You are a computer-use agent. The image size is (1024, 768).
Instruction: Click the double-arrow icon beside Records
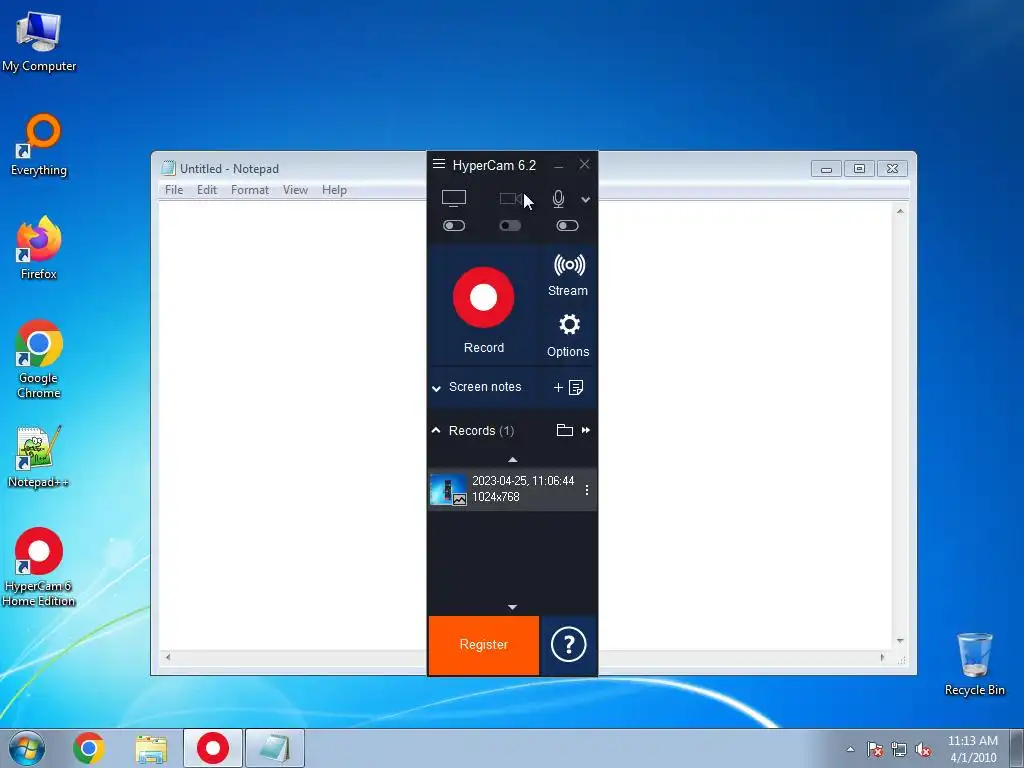click(586, 430)
